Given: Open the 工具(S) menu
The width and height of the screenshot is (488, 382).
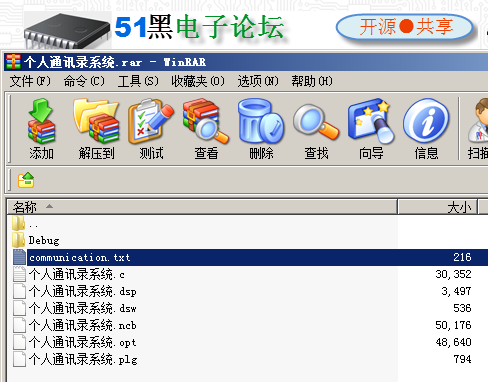Looking at the screenshot, I should (138, 81).
